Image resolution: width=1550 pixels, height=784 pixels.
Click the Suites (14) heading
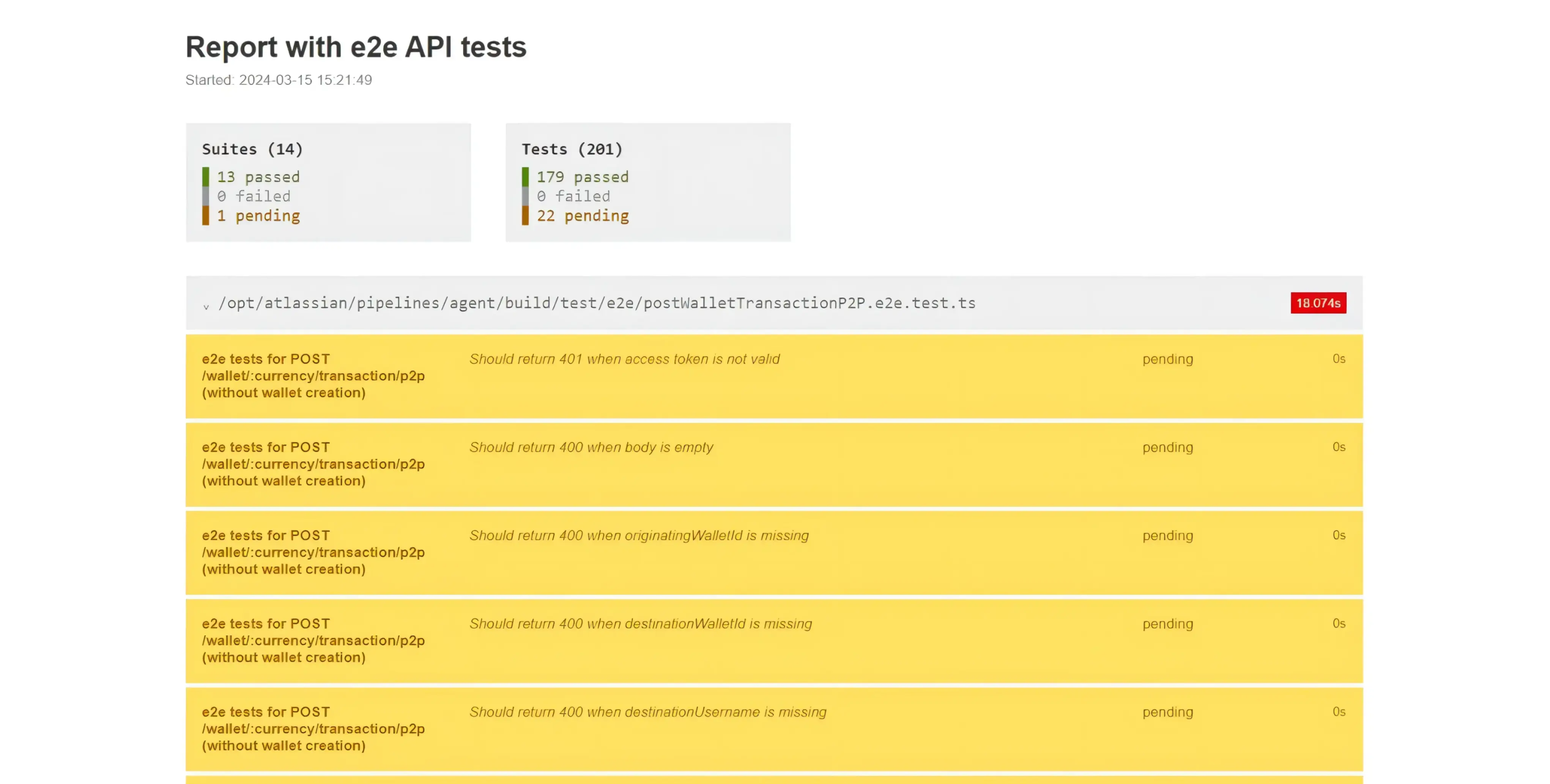click(252, 149)
